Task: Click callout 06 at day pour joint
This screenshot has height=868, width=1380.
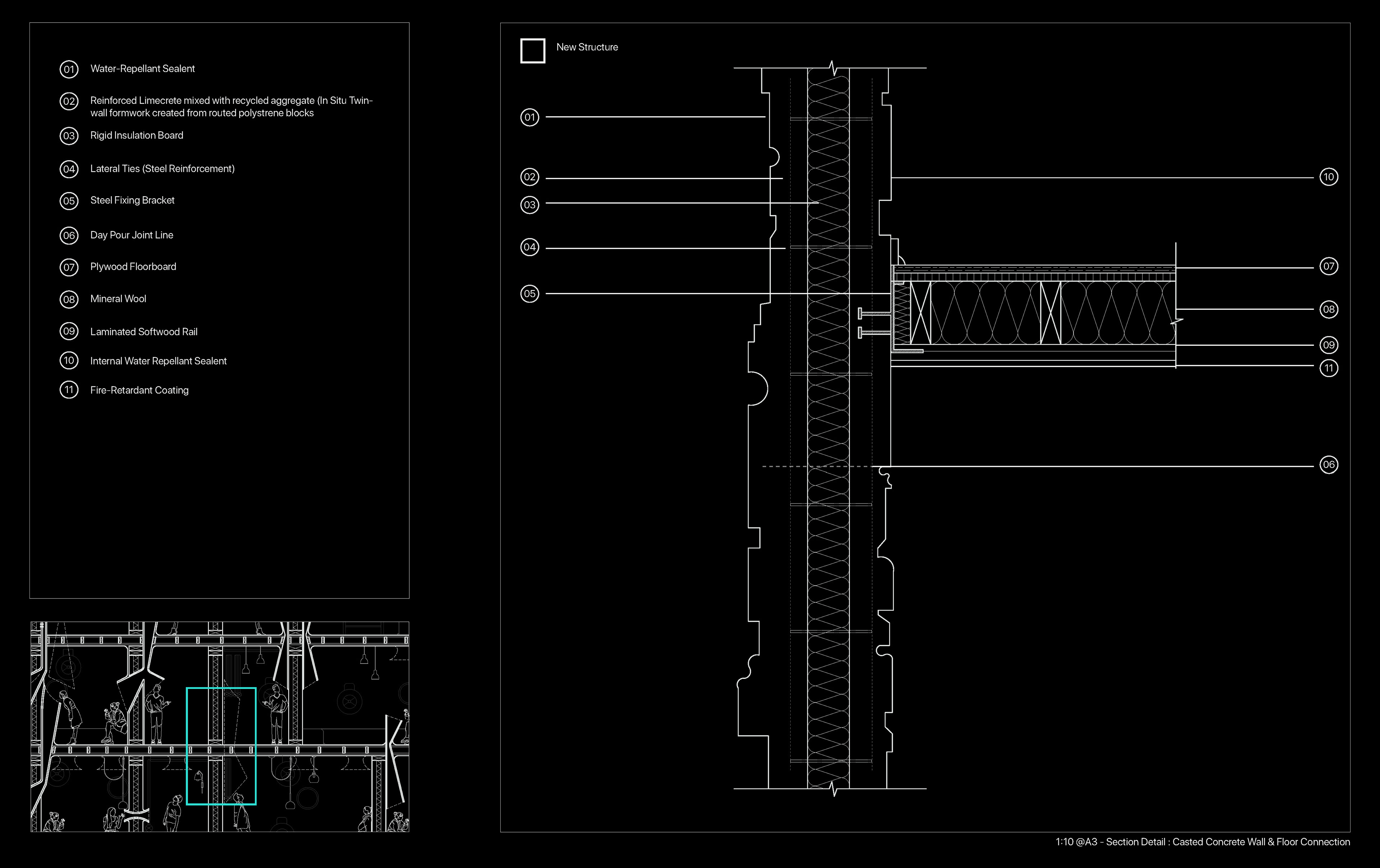Action: pyautogui.click(x=1328, y=464)
